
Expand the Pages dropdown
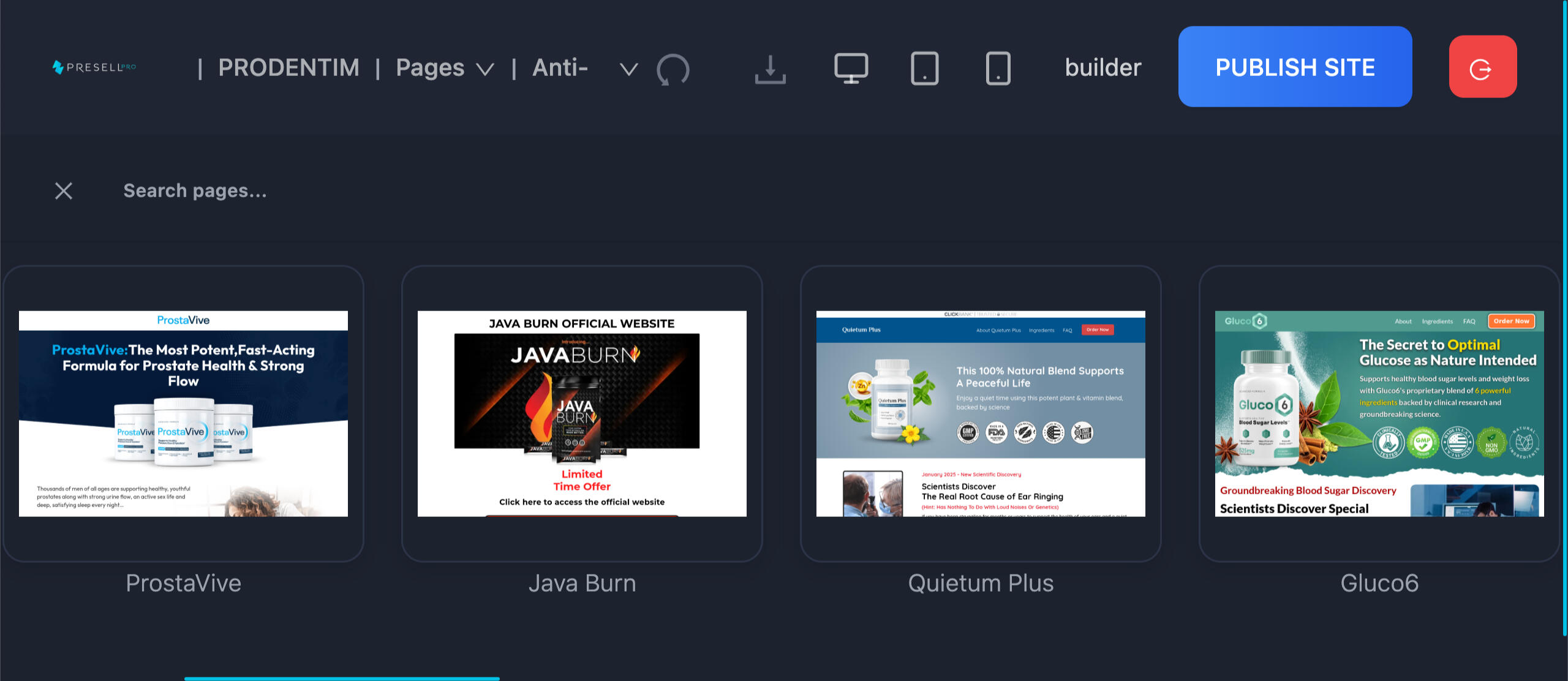(x=445, y=68)
